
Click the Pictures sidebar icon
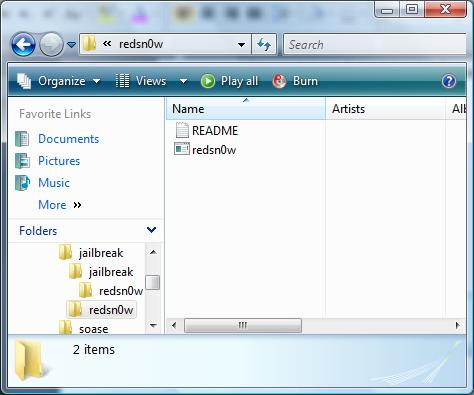[x=22, y=161]
